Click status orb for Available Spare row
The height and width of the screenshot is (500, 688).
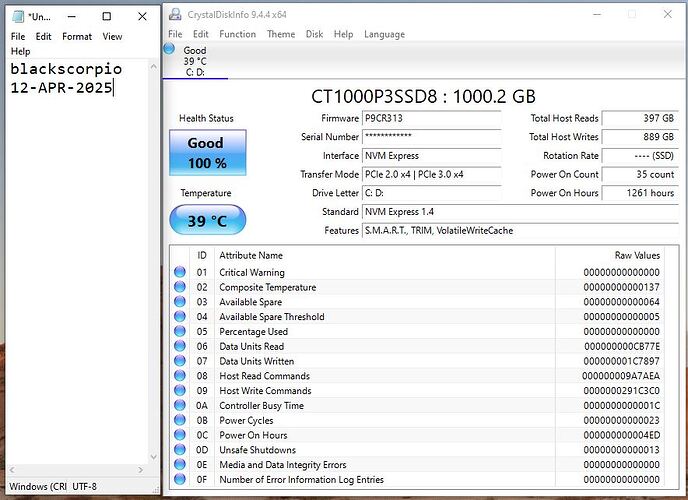point(180,302)
